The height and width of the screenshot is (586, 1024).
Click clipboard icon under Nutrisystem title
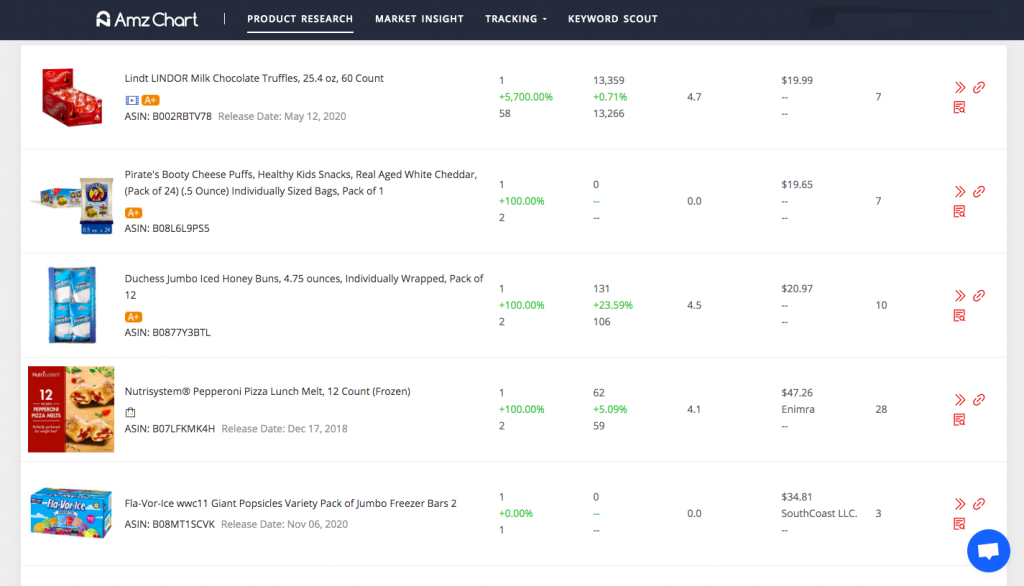point(131,412)
